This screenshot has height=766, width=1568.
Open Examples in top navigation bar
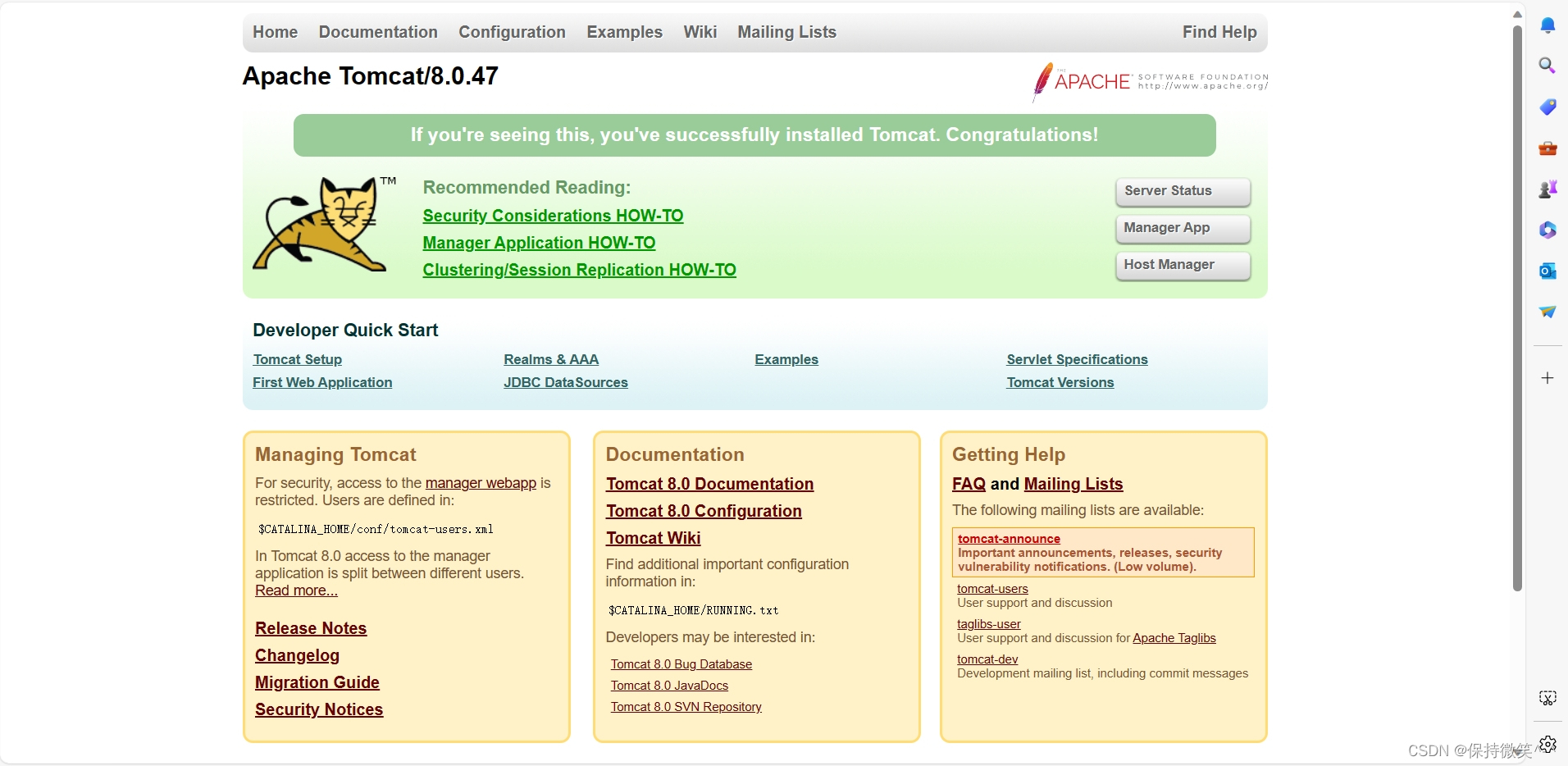click(x=624, y=32)
